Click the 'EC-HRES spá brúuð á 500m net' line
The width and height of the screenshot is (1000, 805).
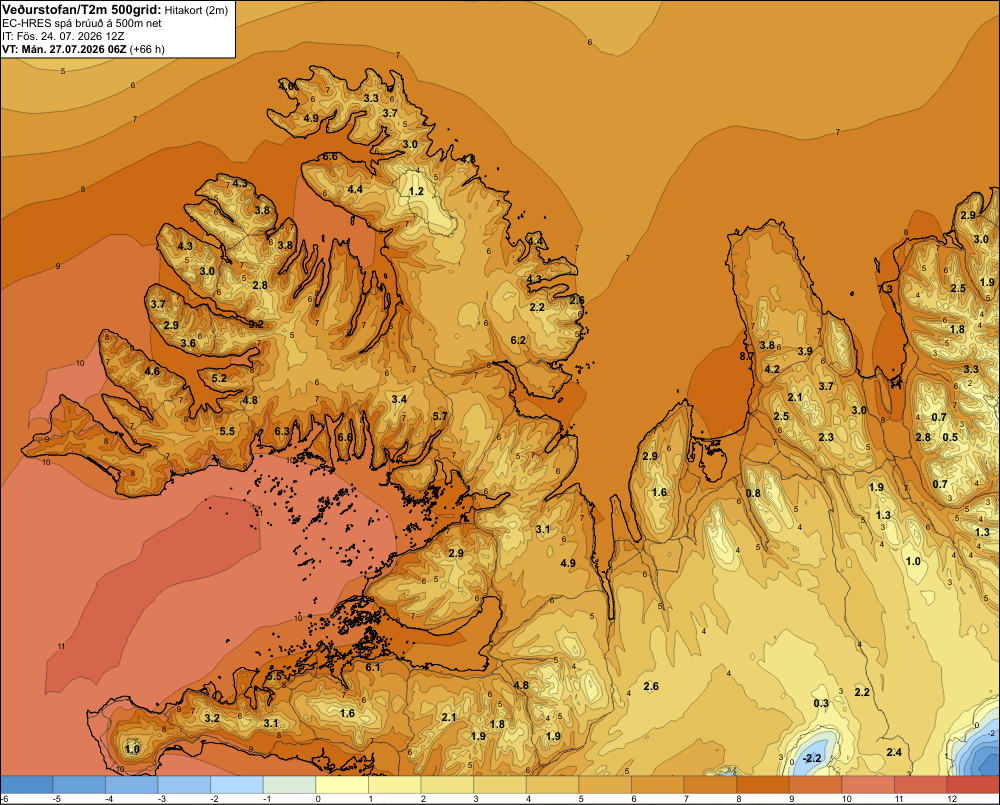click(x=82, y=24)
